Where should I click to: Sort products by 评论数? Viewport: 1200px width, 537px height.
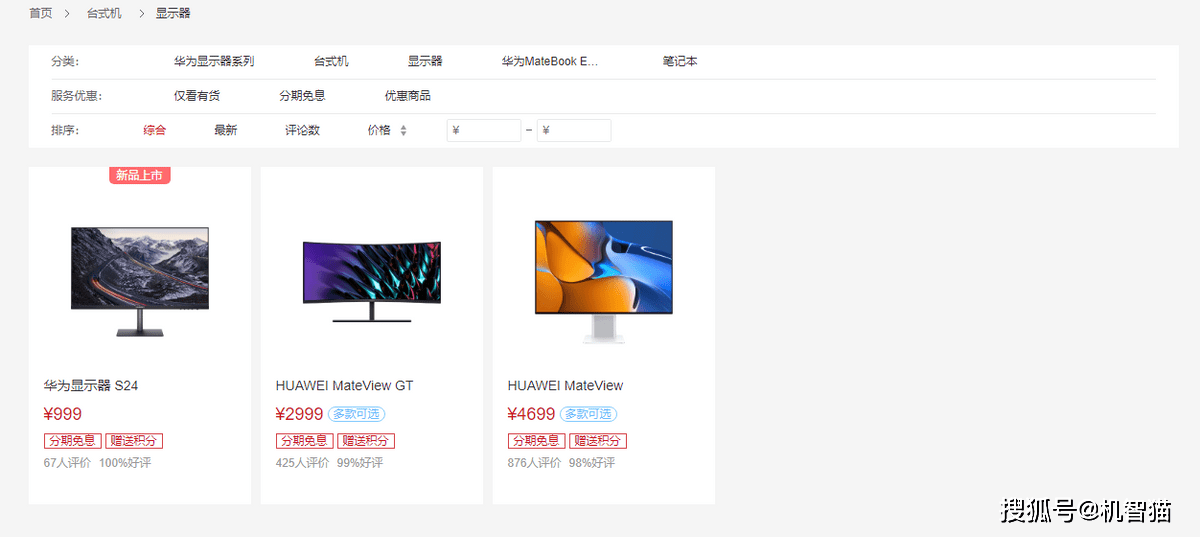[302, 130]
